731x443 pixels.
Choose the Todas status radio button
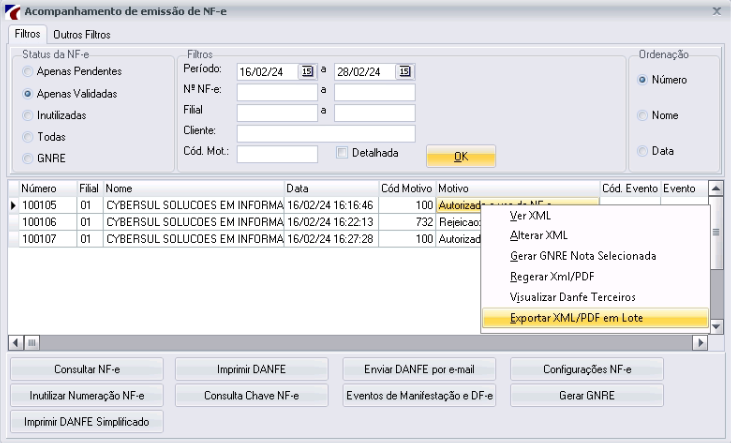point(28,137)
